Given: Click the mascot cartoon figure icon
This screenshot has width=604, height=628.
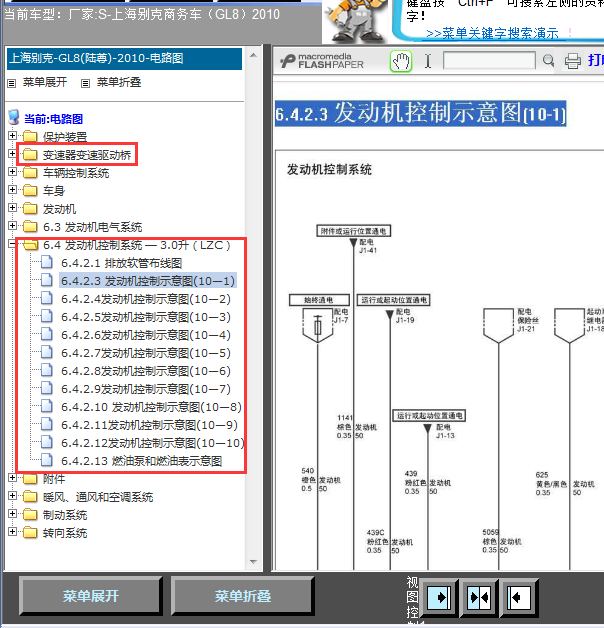Looking at the screenshot, I should coord(354,20).
